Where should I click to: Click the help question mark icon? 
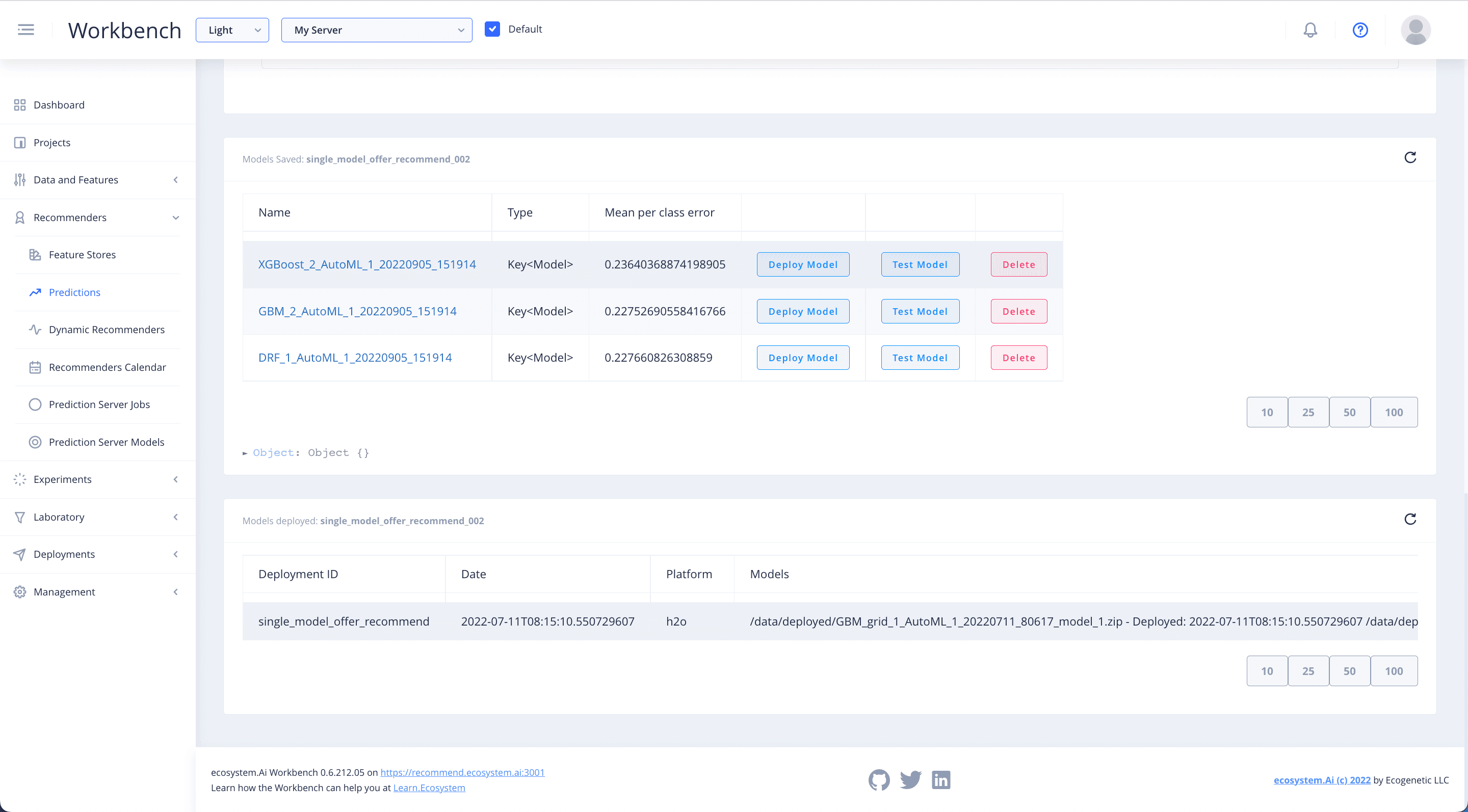point(1360,30)
